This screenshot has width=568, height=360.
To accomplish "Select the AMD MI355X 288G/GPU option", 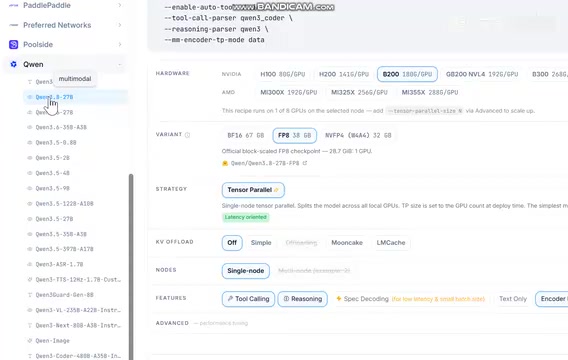I will (x=430, y=92).
